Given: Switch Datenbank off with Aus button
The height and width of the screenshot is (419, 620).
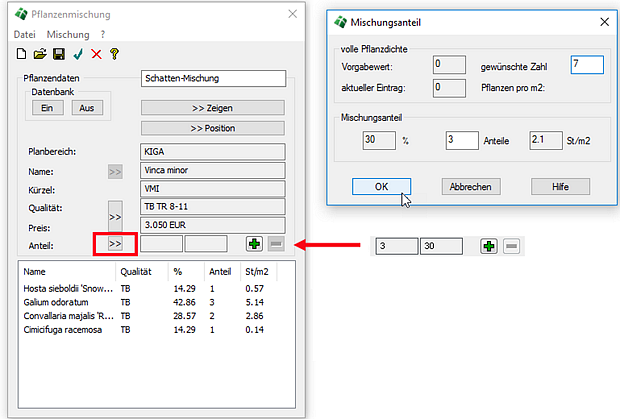Looking at the screenshot, I should 86,108.
